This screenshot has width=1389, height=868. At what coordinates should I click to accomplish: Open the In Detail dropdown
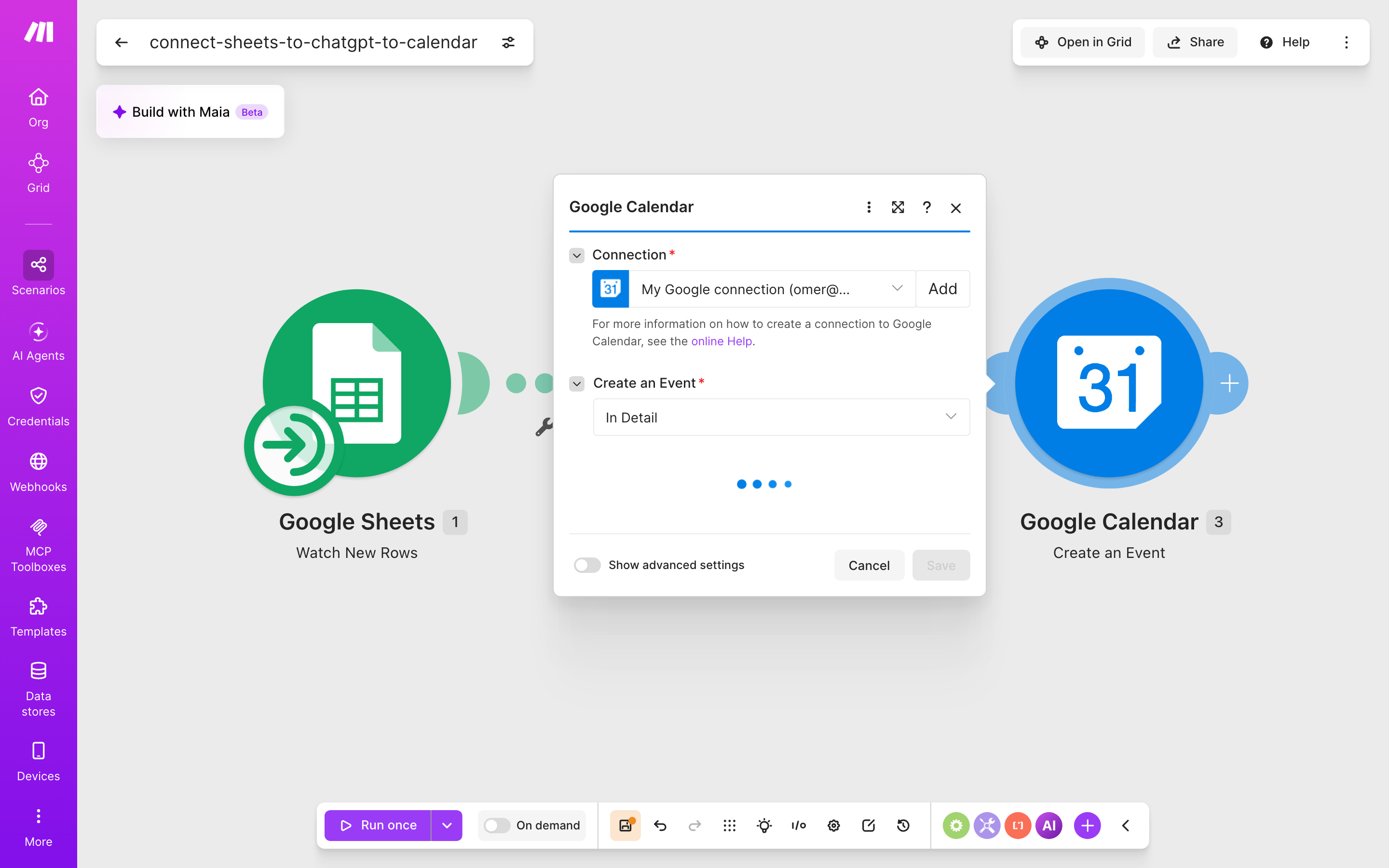[x=781, y=417]
